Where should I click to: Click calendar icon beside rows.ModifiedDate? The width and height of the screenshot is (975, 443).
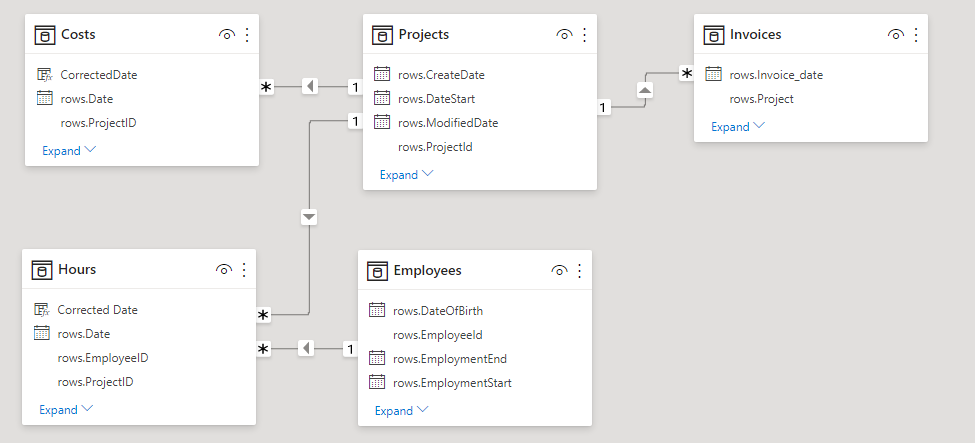click(382, 123)
